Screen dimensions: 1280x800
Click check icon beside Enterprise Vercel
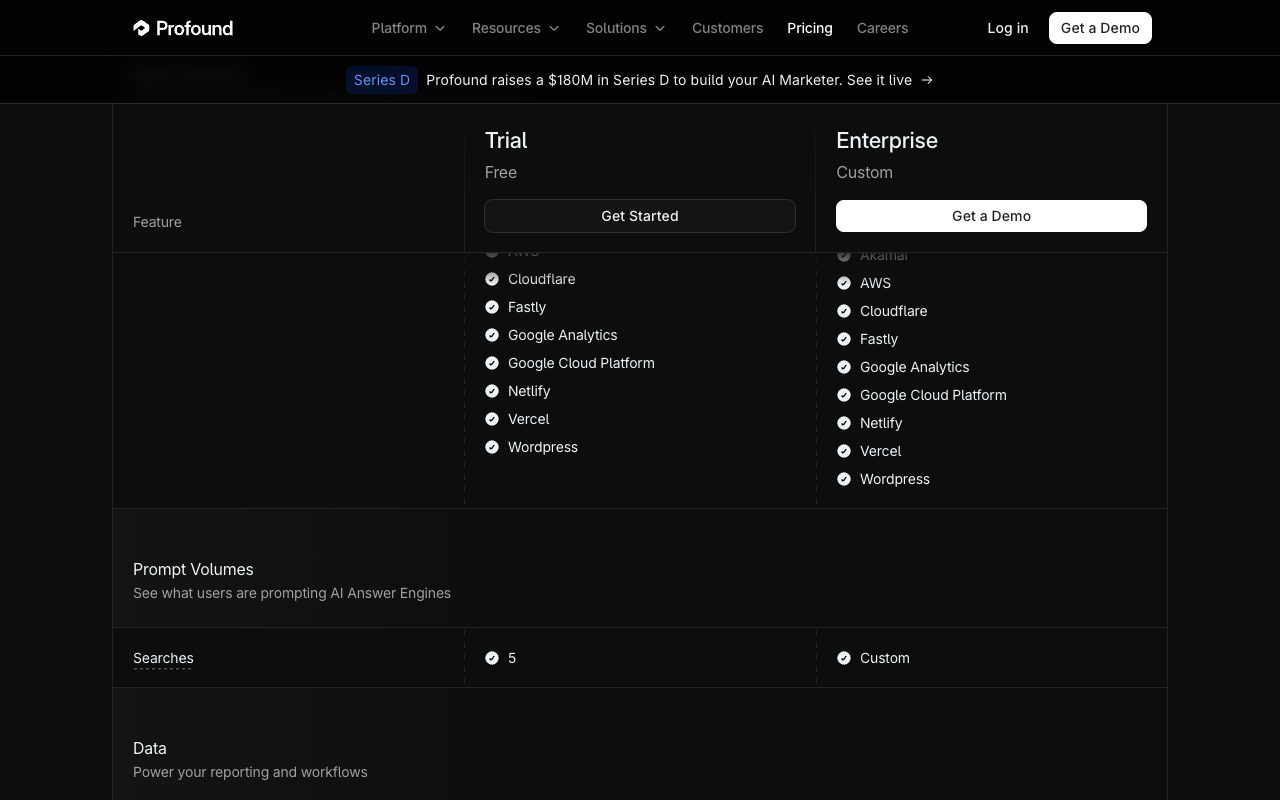tap(844, 451)
